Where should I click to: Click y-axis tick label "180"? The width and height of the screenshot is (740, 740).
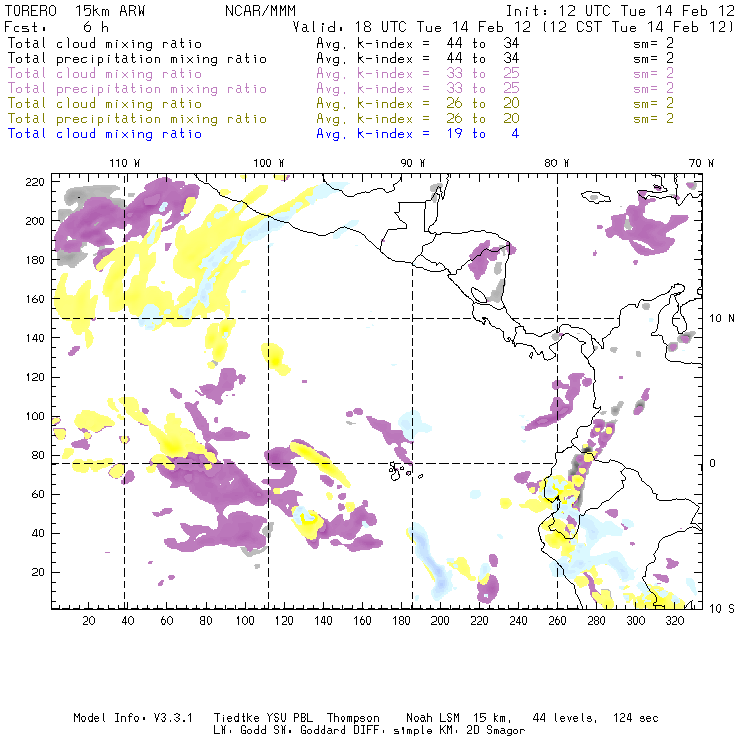pyautogui.click(x=35, y=260)
